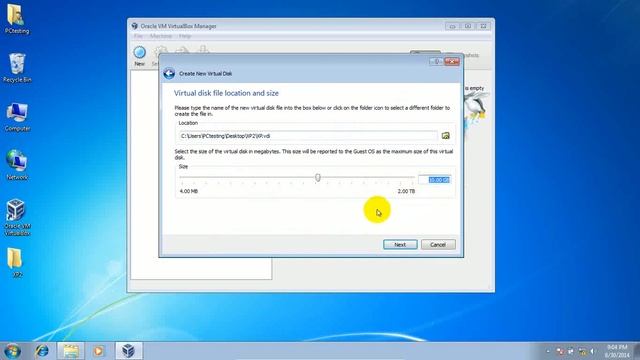The width and height of the screenshot is (640, 360).
Task: Cancel the Create New Virtual Disk wizard
Action: point(438,244)
